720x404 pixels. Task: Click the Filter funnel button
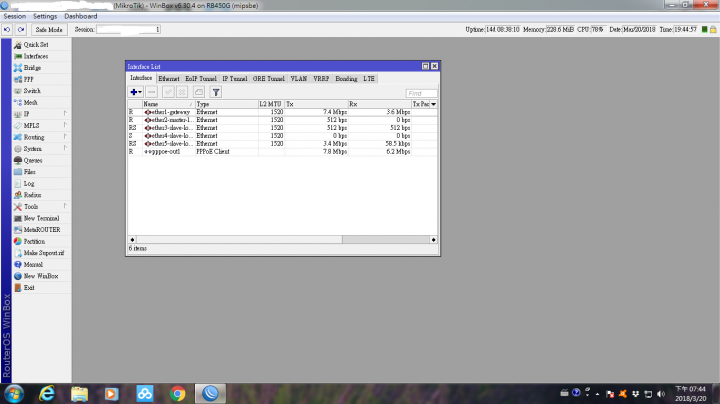tap(216, 92)
